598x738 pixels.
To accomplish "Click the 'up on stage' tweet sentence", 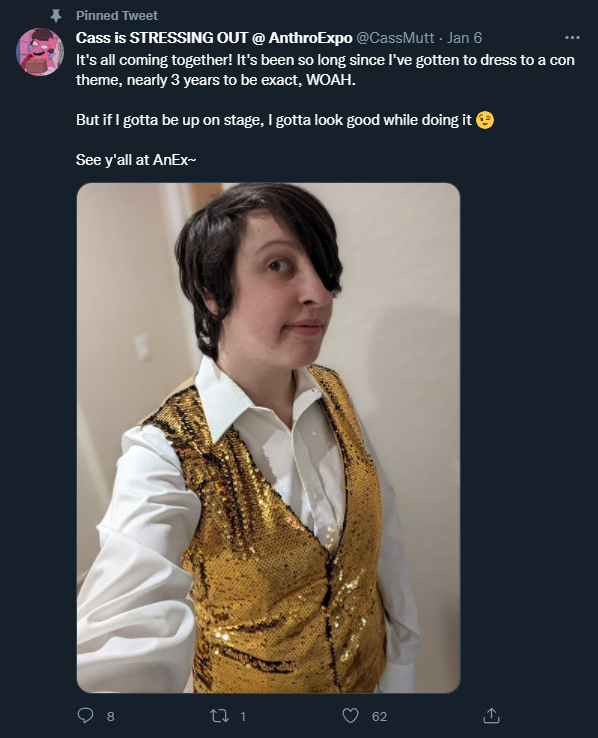I will tap(274, 120).
